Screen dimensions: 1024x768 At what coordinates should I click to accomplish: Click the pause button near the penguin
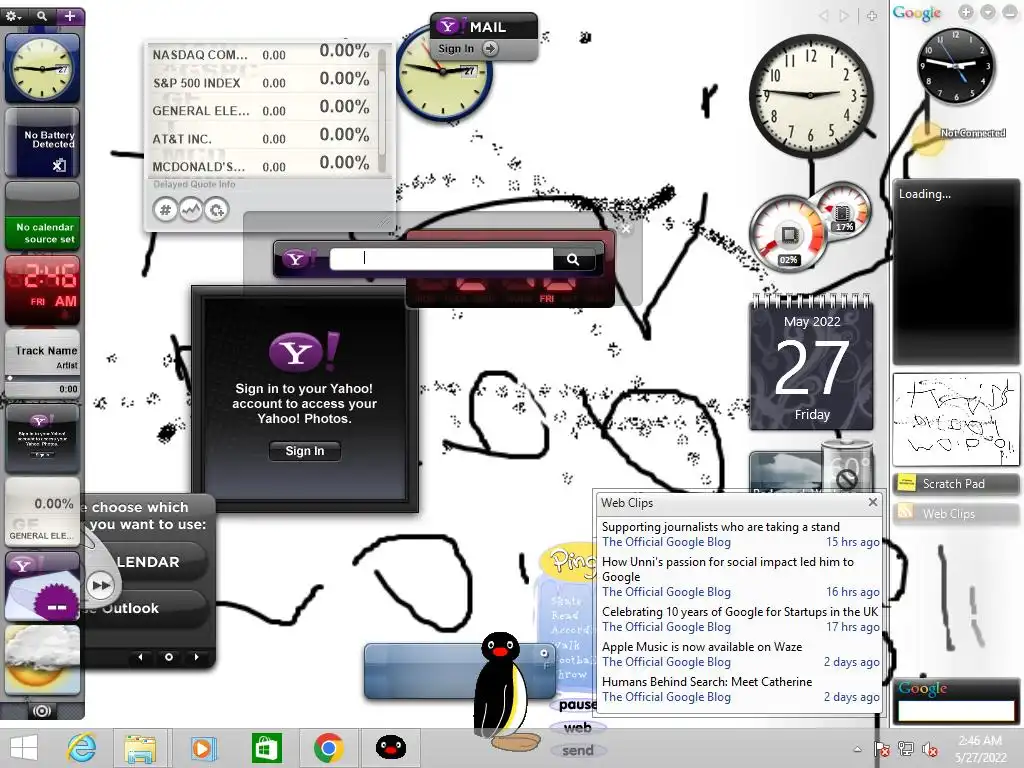click(x=577, y=705)
